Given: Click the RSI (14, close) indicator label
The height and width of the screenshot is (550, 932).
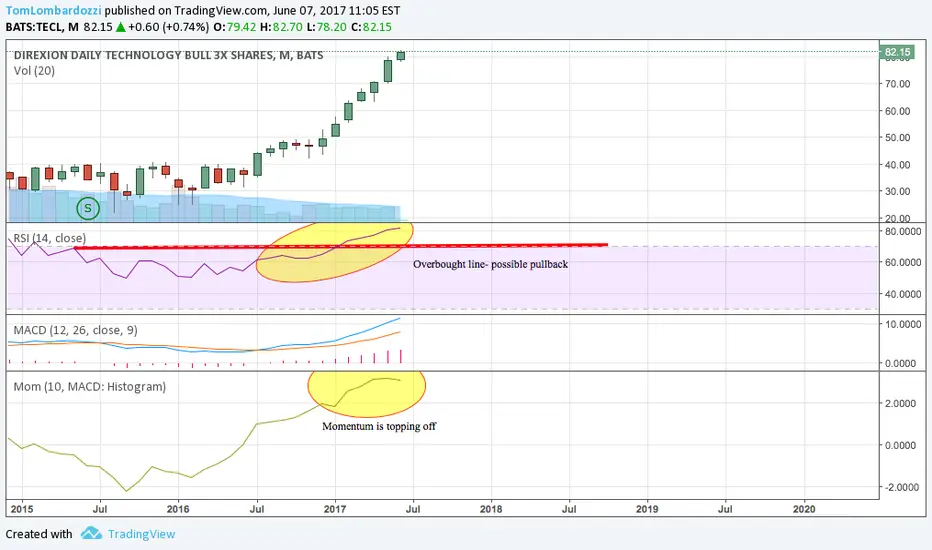Looking at the screenshot, I should [50, 238].
